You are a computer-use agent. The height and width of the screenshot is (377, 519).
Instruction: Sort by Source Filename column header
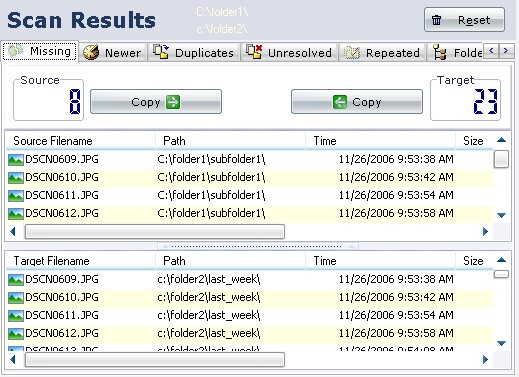click(x=81, y=141)
